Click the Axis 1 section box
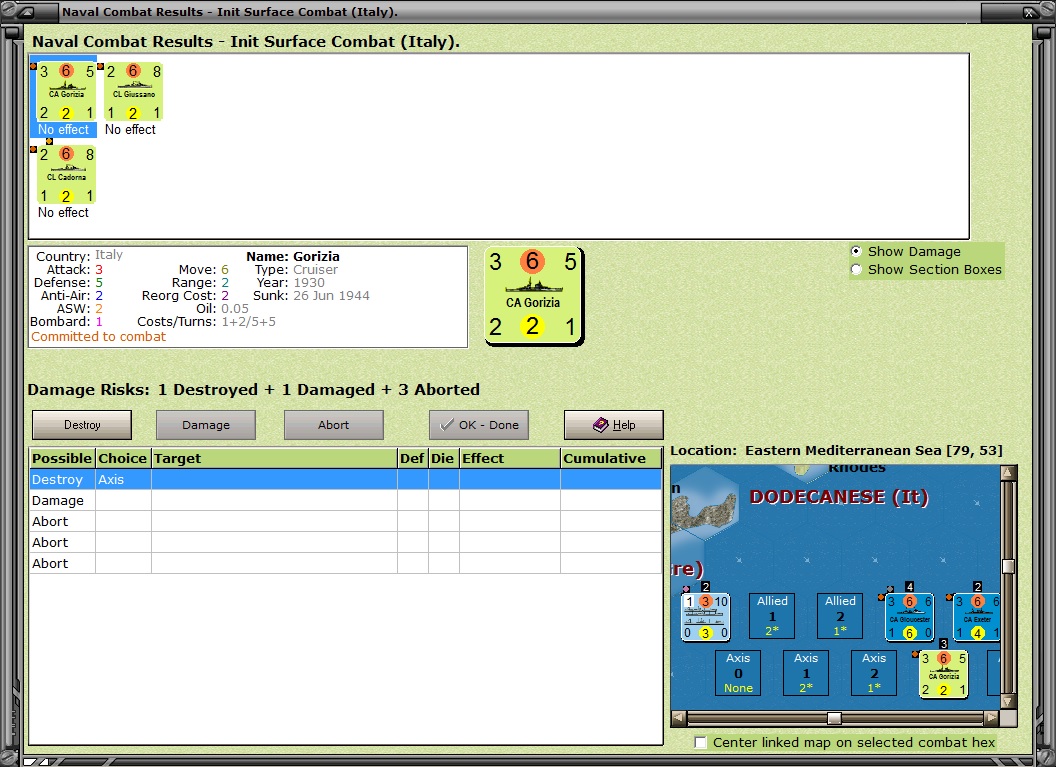This screenshot has height=767, width=1056. [x=805, y=673]
